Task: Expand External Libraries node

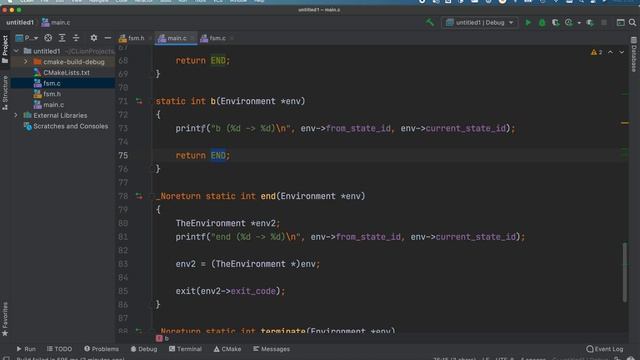Action: point(16,116)
